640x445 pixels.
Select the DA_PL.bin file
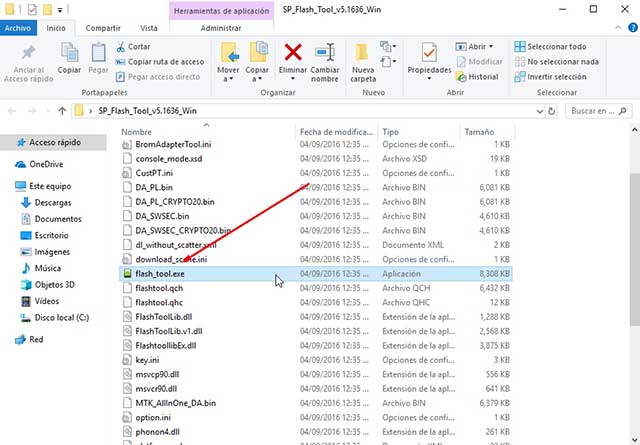tap(316, 187)
